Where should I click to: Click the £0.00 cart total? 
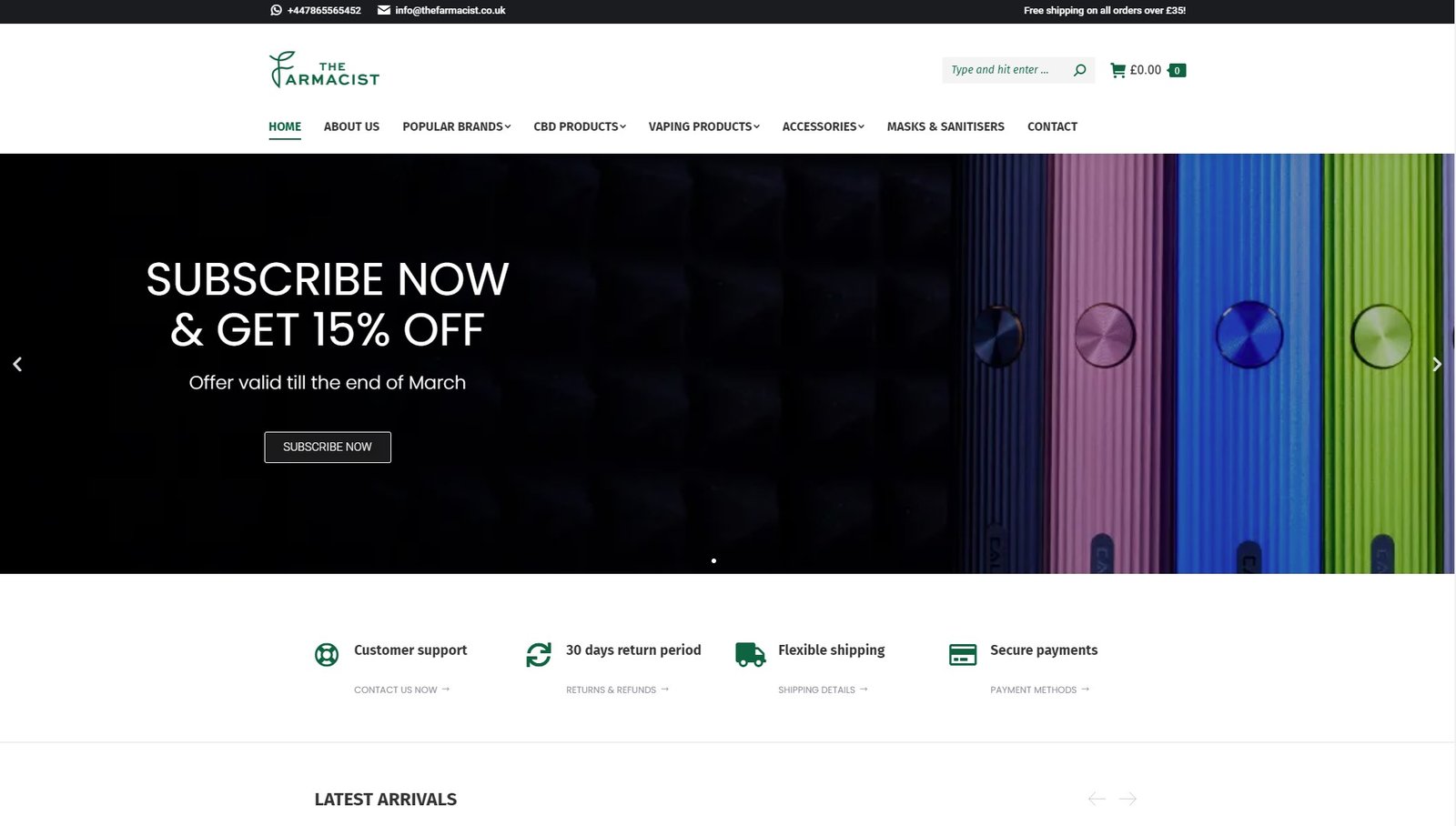[1145, 70]
